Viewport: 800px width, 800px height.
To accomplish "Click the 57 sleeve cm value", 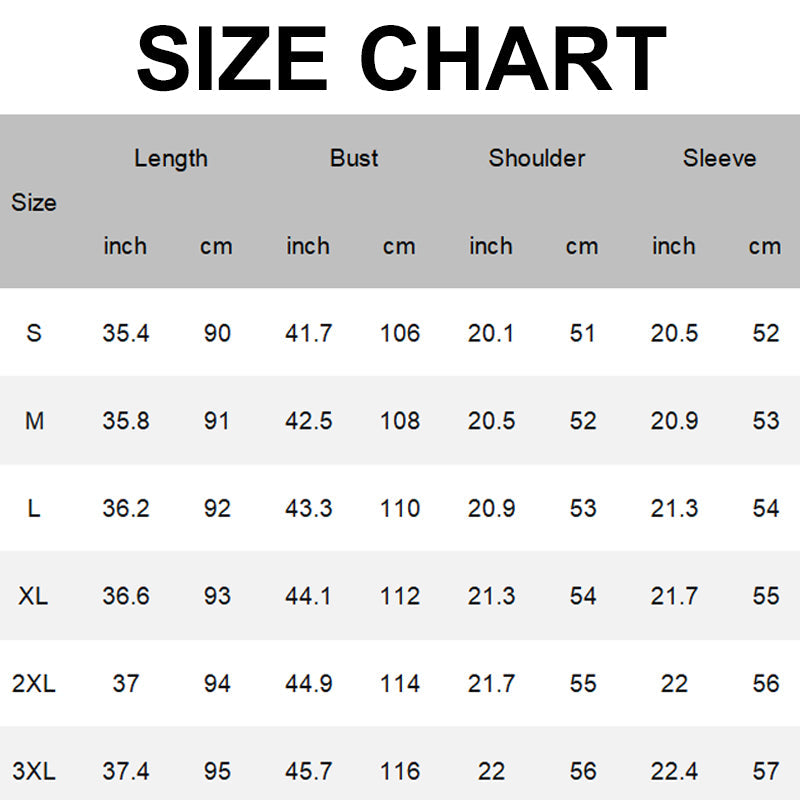I will pyautogui.click(x=766, y=771).
